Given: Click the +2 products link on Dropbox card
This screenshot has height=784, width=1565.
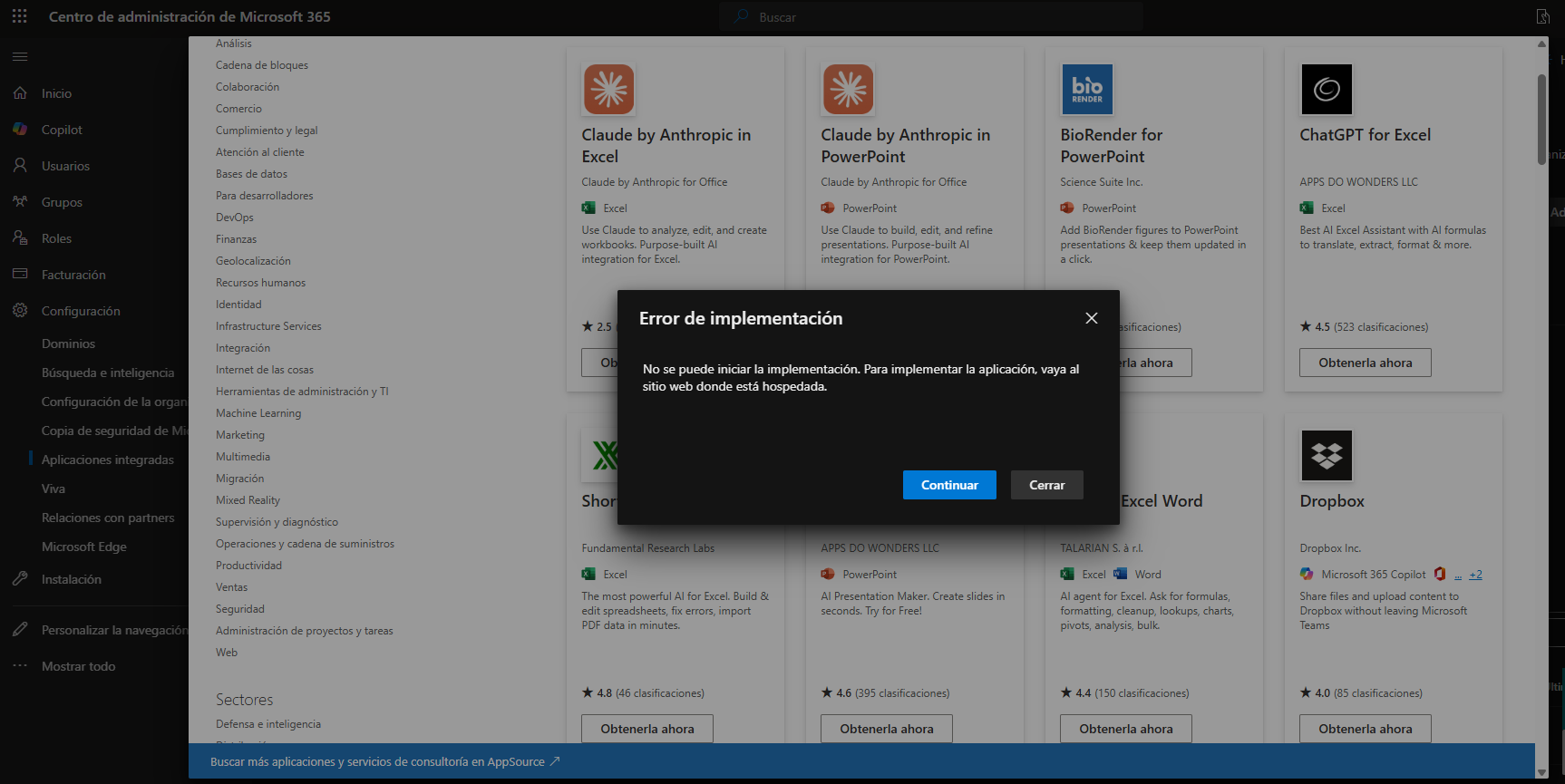Looking at the screenshot, I should [1476, 575].
